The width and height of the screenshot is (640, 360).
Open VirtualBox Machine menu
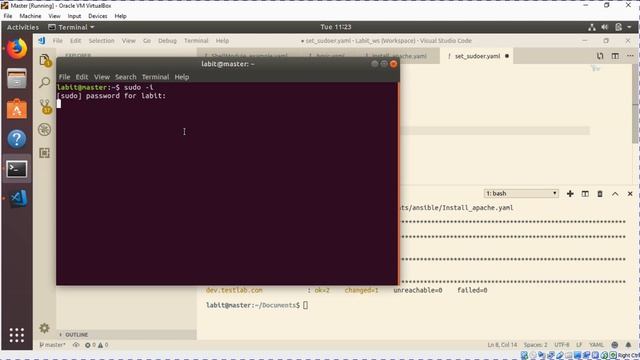pos(30,16)
